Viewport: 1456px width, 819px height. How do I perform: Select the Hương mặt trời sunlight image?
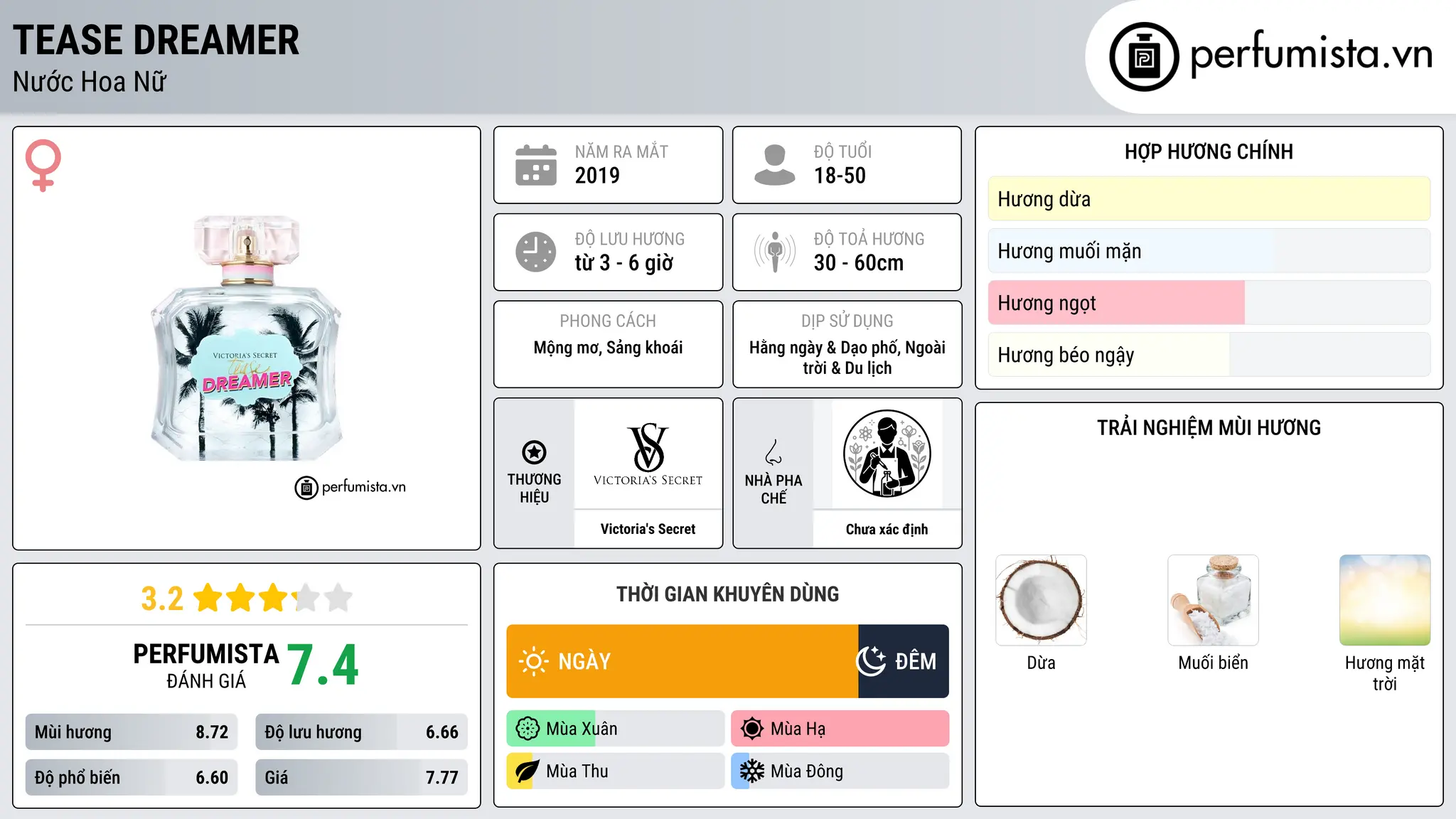(1385, 600)
